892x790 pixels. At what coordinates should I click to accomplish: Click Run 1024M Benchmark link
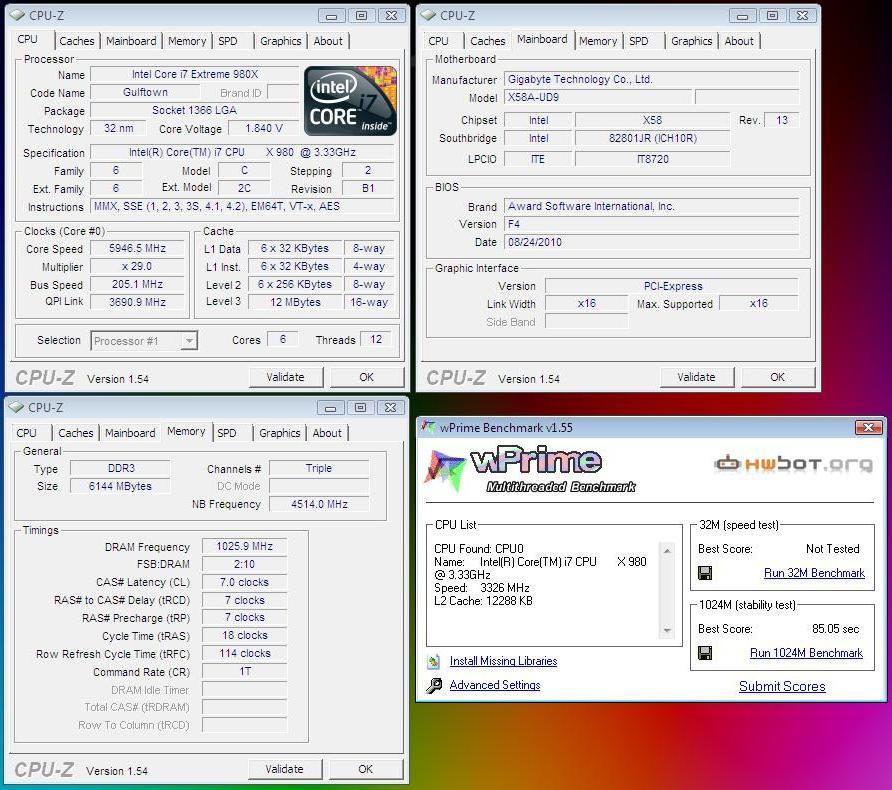(x=806, y=653)
